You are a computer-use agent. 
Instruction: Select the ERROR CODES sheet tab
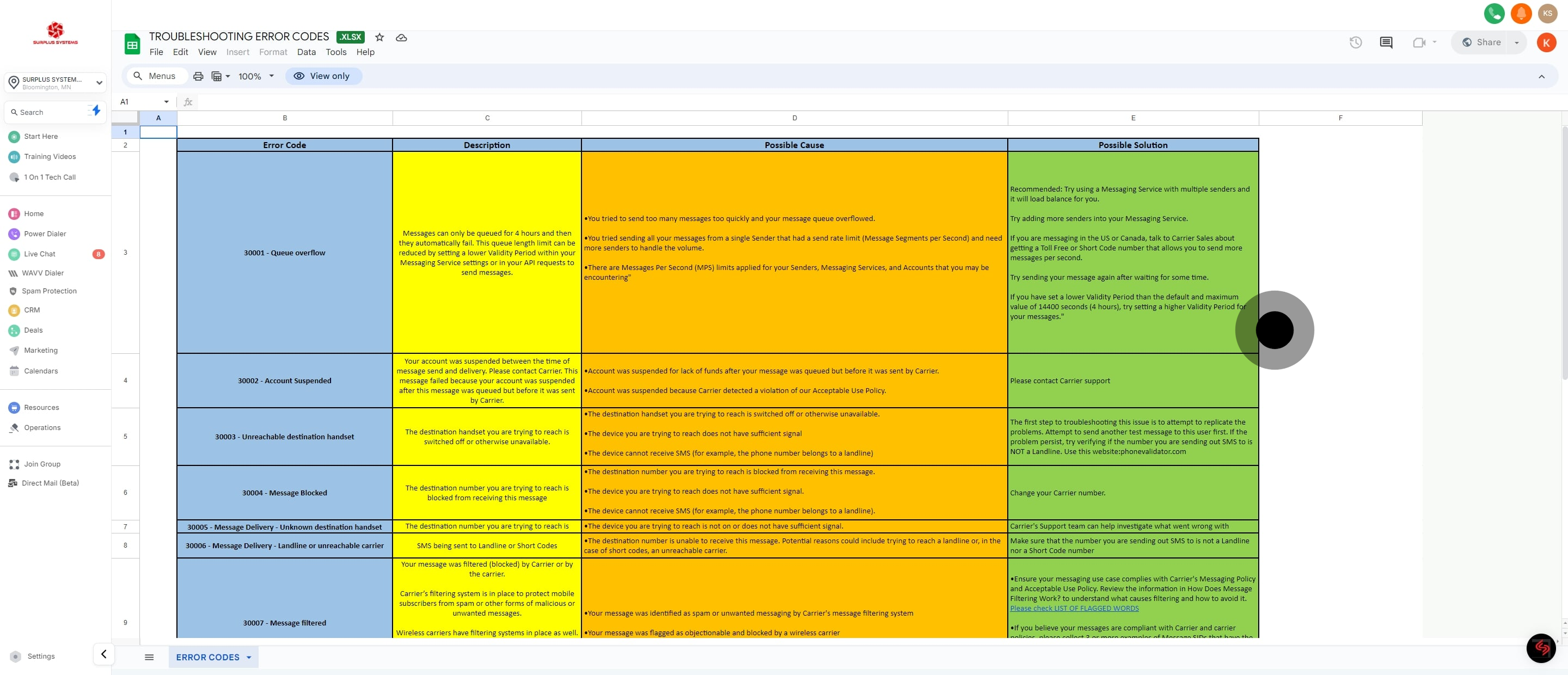(207, 658)
